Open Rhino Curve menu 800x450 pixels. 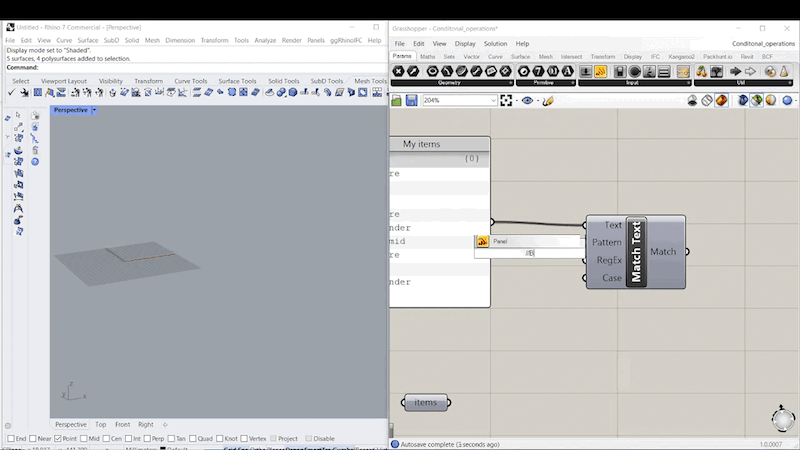[64, 40]
